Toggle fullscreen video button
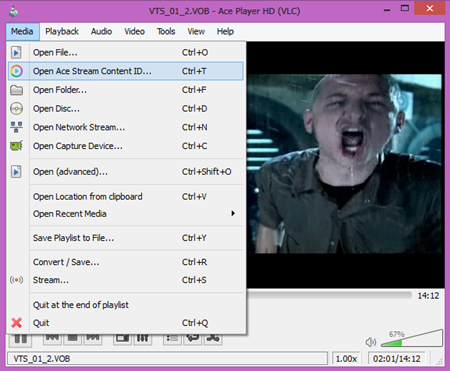Viewport: 450px width, 371px height. pyautogui.click(x=122, y=338)
